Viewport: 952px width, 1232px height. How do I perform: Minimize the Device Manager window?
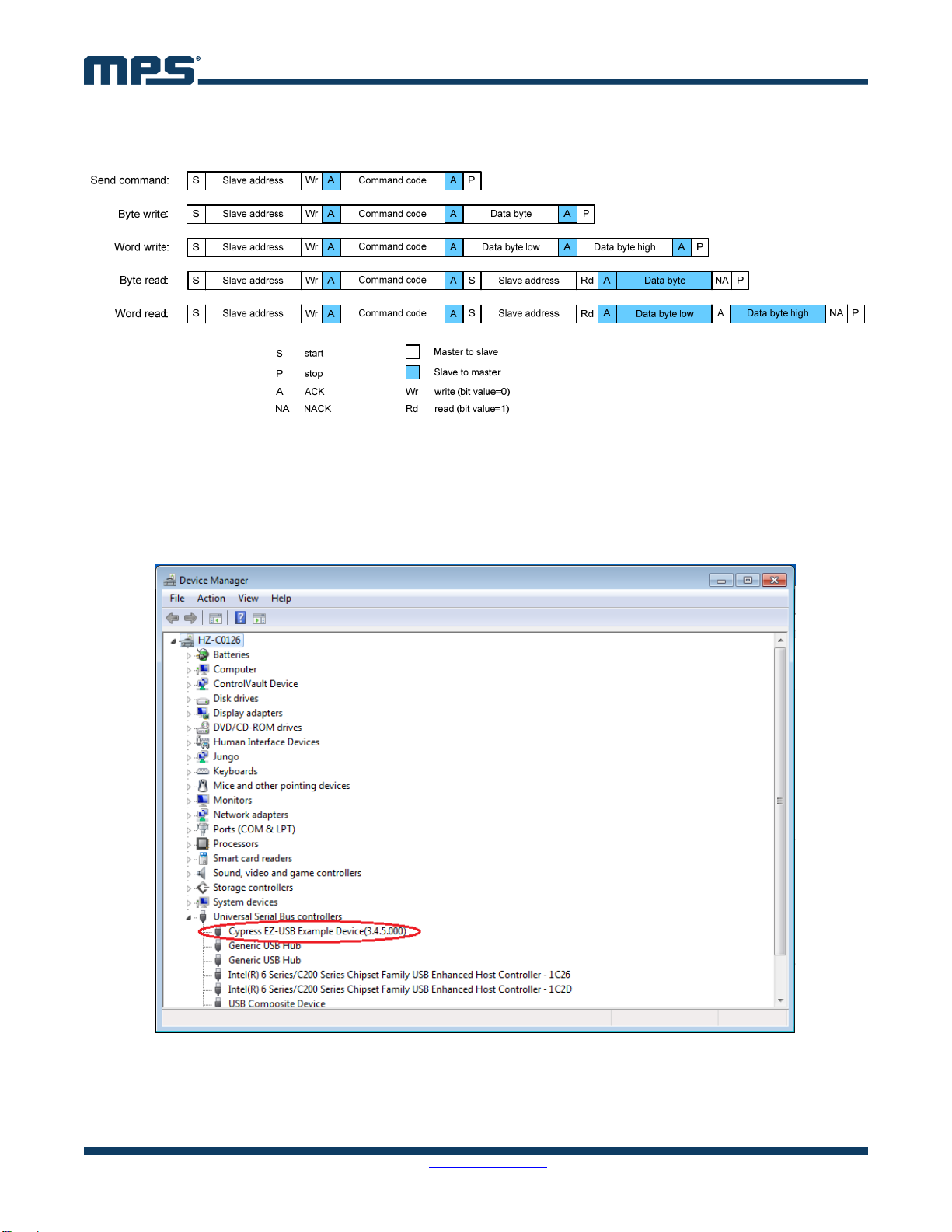point(721,580)
